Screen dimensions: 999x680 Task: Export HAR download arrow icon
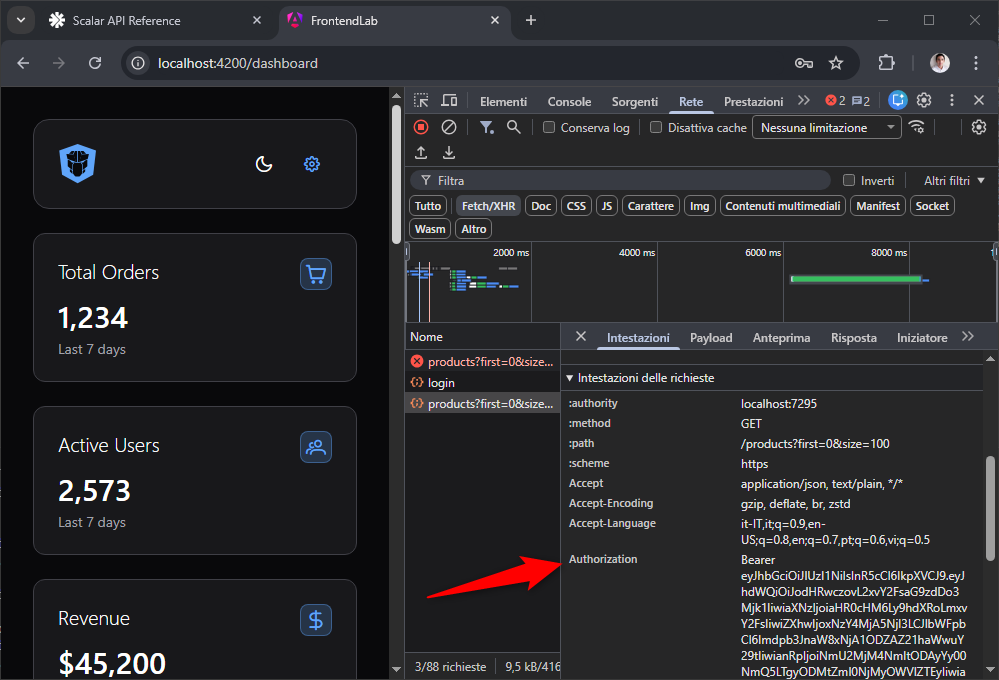[449, 152]
